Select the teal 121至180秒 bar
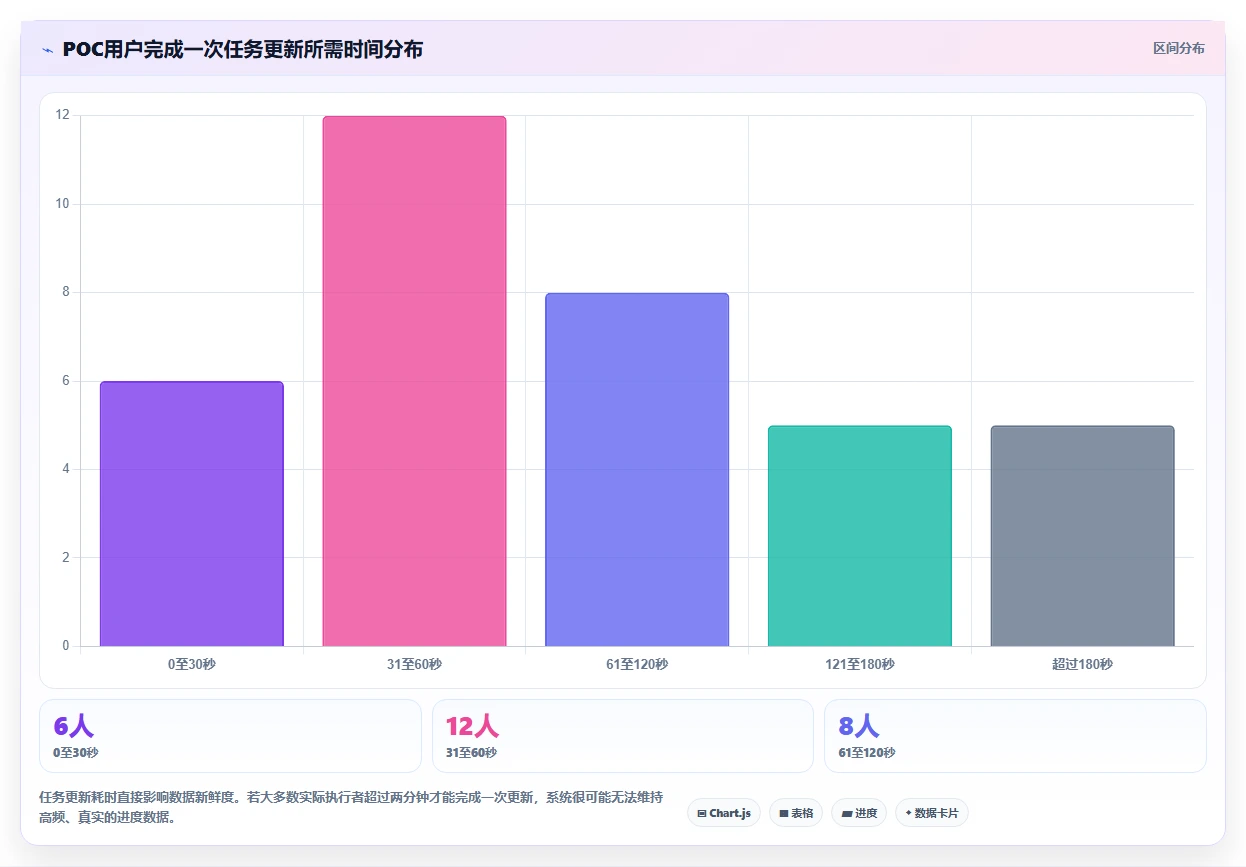The width and height of the screenshot is (1246, 867). pyautogui.click(x=860, y=536)
